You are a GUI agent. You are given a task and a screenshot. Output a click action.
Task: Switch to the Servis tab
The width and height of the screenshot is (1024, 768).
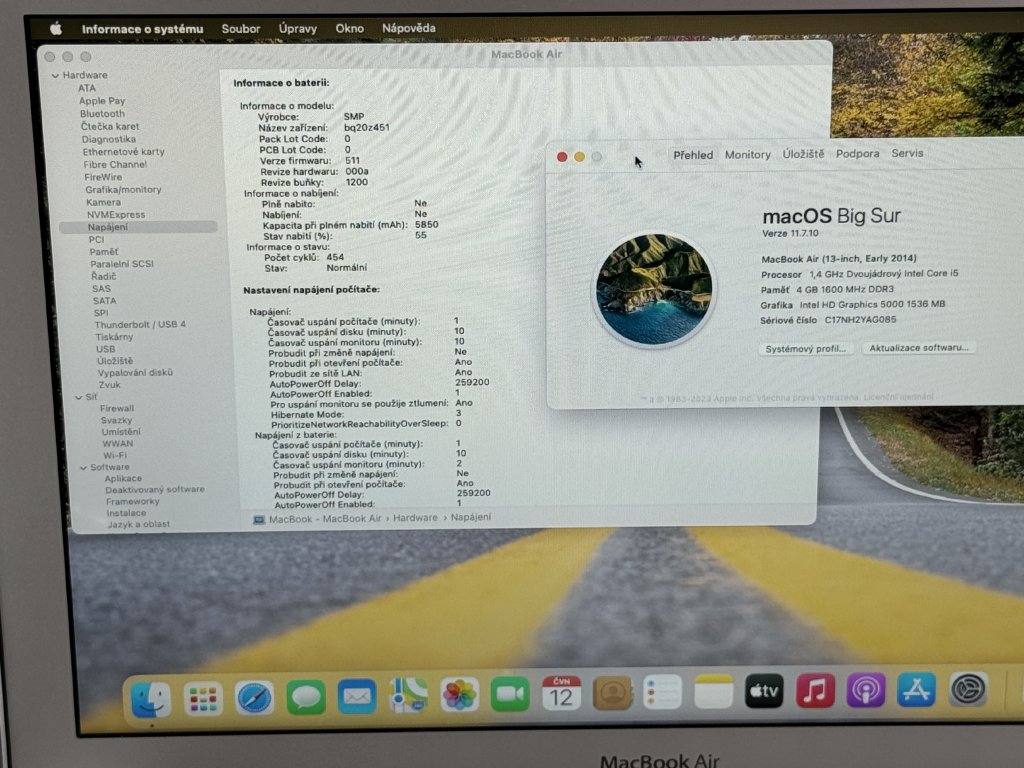(x=907, y=153)
